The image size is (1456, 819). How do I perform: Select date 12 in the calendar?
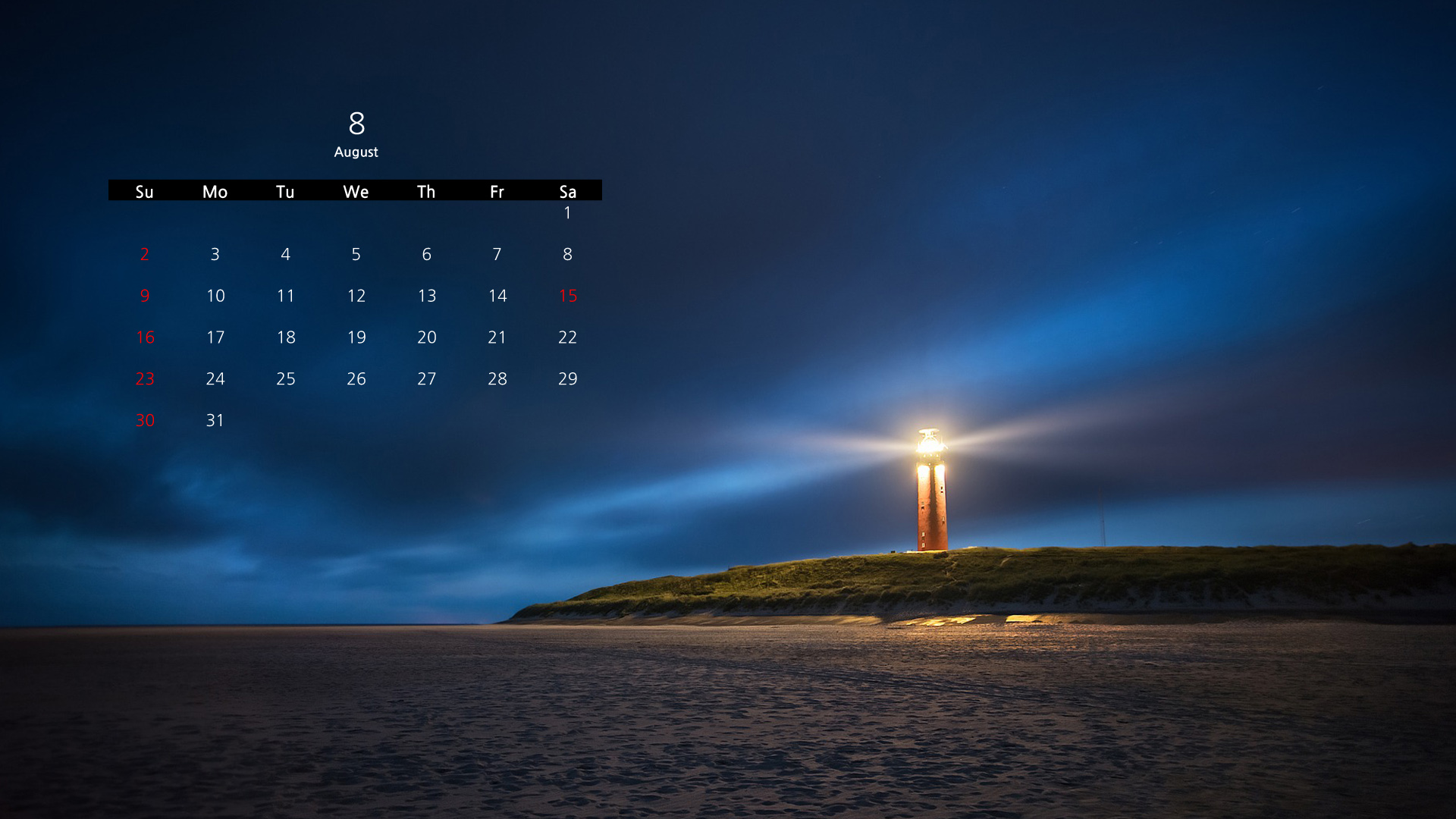point(356,296)
